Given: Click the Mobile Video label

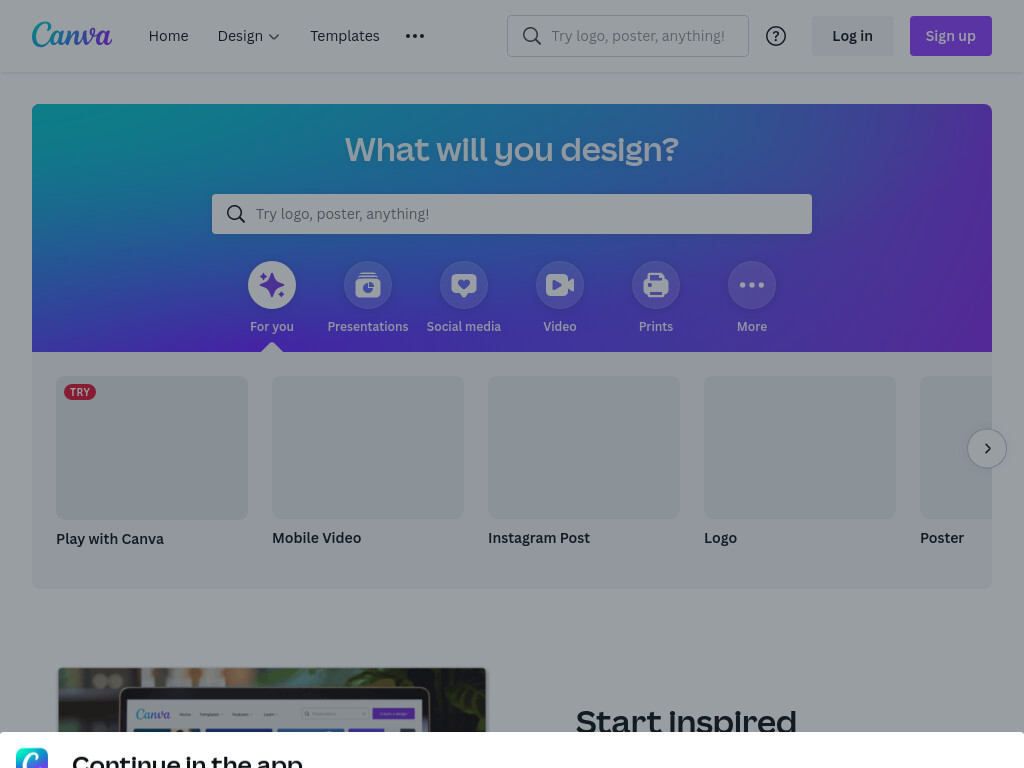Looking at the screenshot, I should click(x=317, y=538).
